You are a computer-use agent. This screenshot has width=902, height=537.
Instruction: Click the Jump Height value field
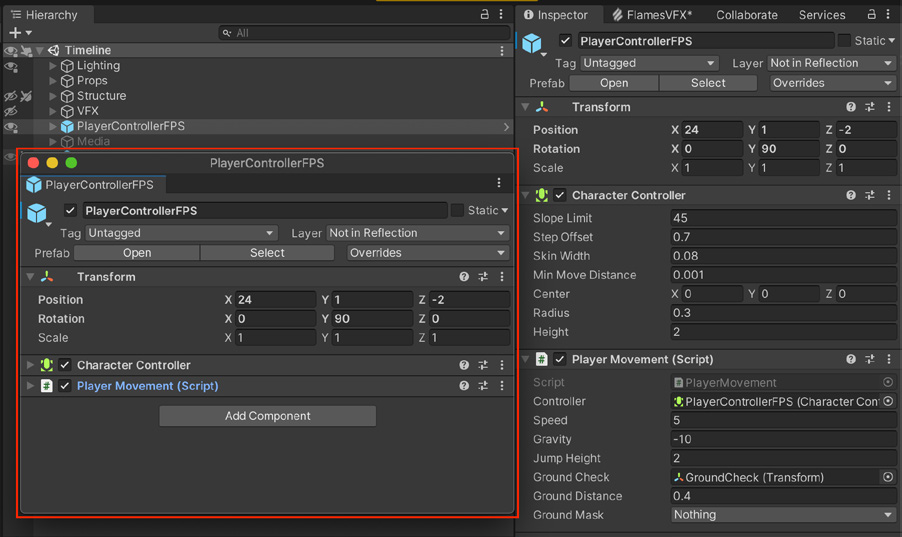coord(783,458)
